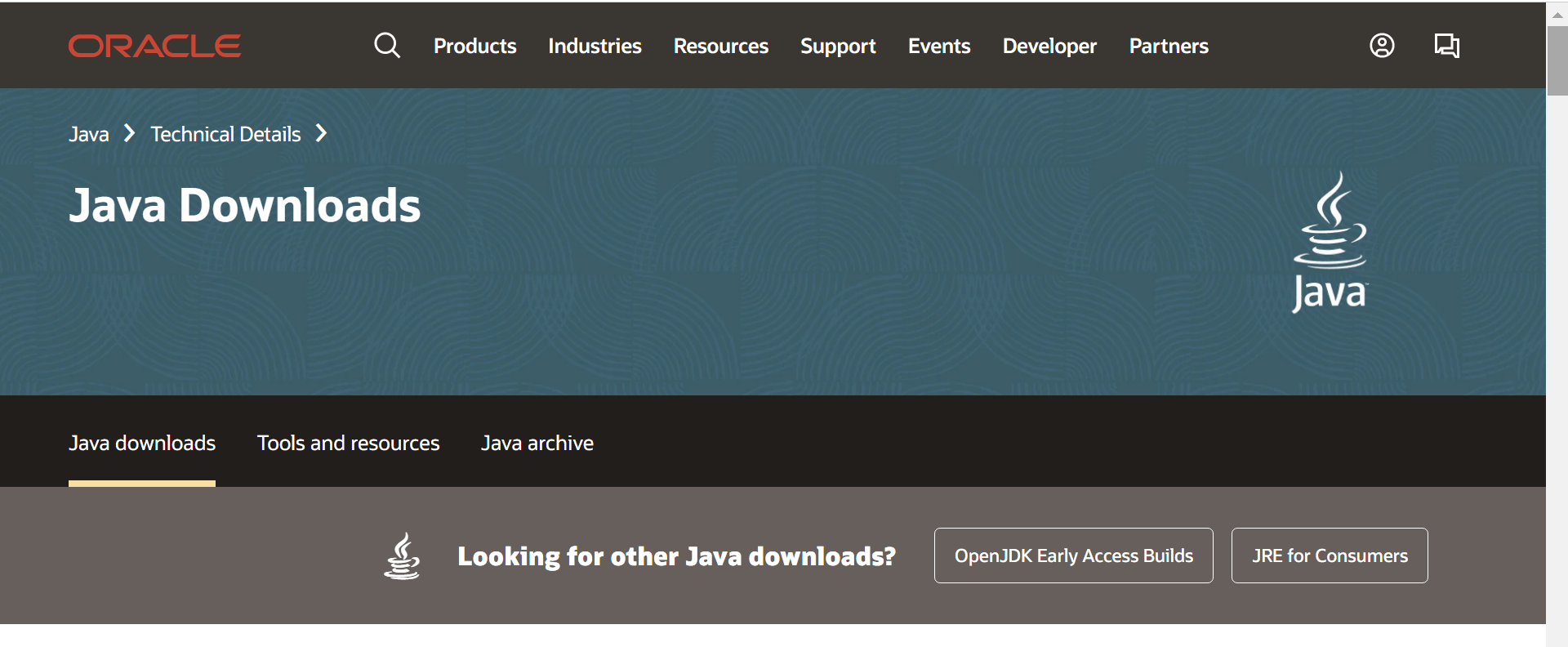
Task: Click OpenJDK Early Access Builds button
Action: [x=1074, y=556]
